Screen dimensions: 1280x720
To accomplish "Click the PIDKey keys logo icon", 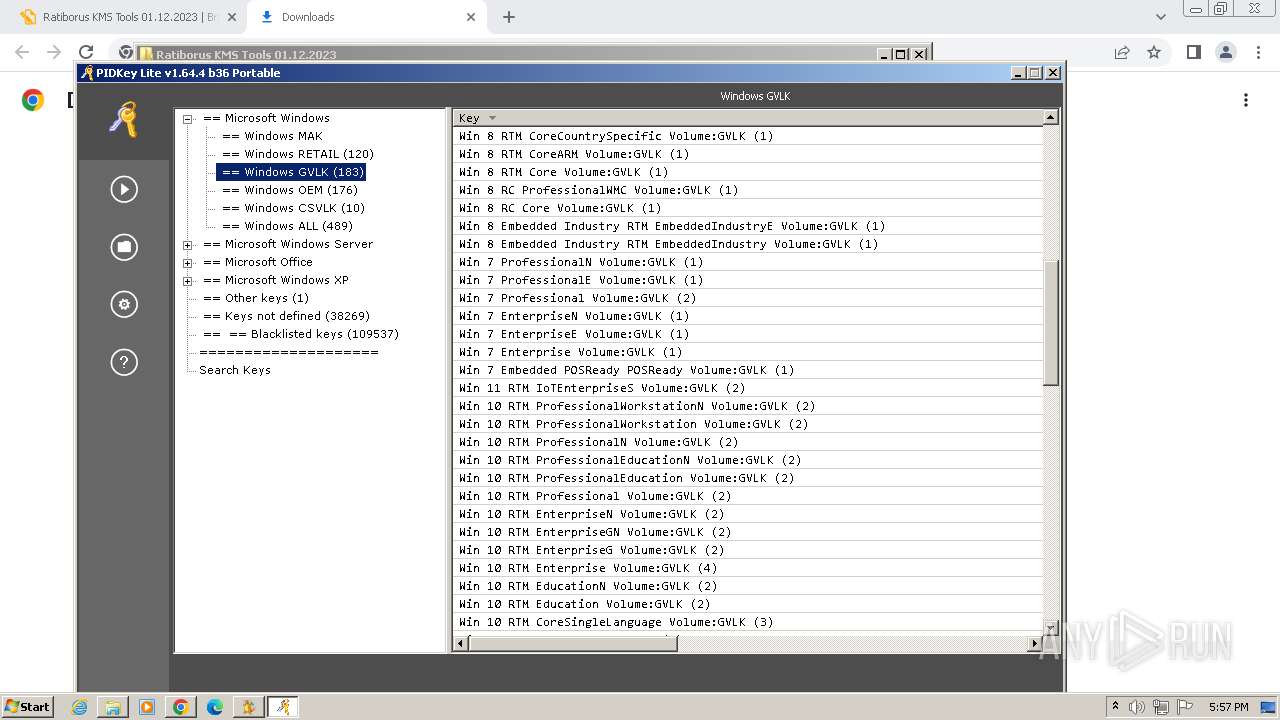I will [124, 120].
